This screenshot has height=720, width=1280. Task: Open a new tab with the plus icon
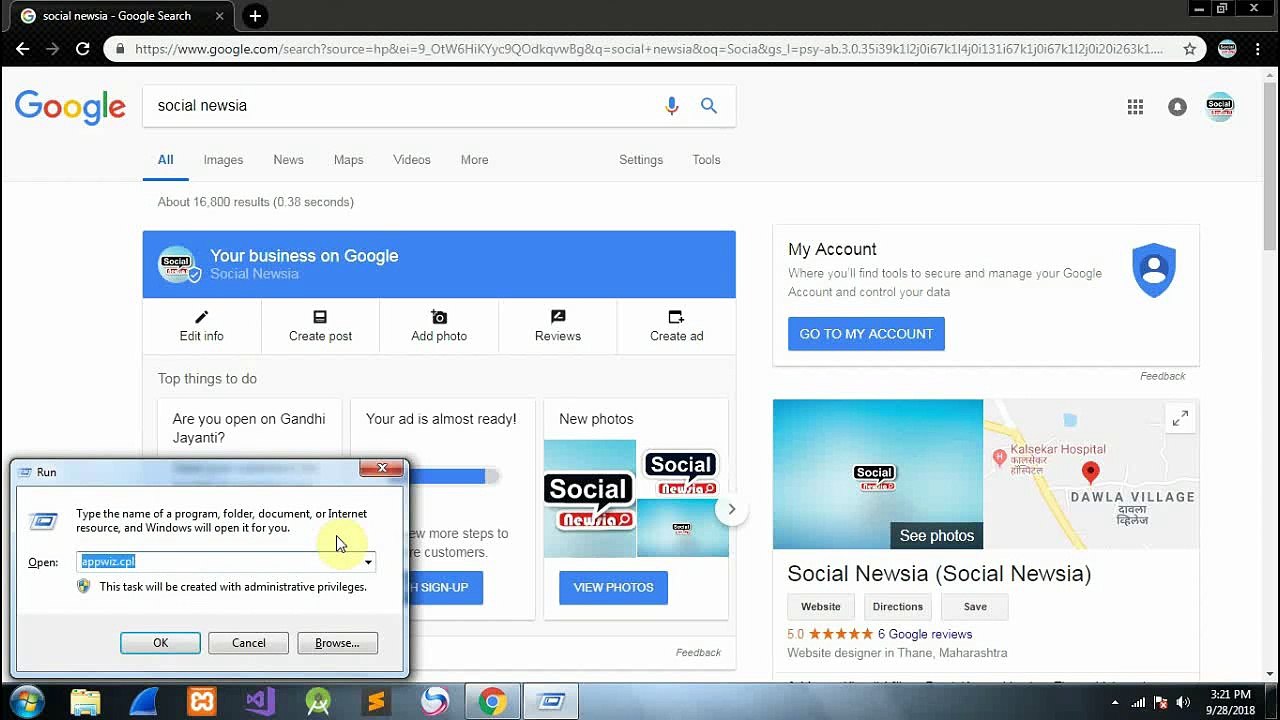[255, 16]
